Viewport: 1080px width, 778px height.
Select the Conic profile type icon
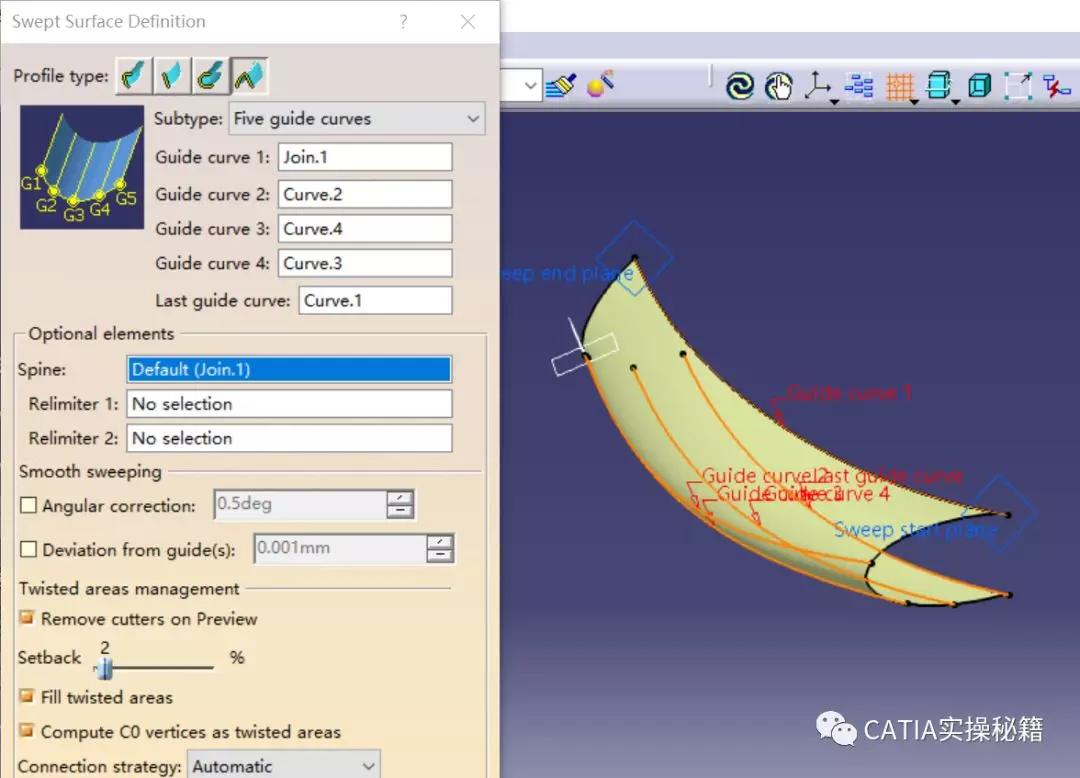[250, 76]
